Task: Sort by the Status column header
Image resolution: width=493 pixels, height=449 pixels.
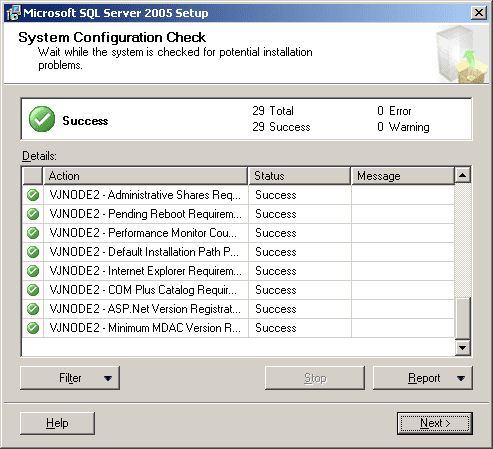Action: [x=299, y=176]
